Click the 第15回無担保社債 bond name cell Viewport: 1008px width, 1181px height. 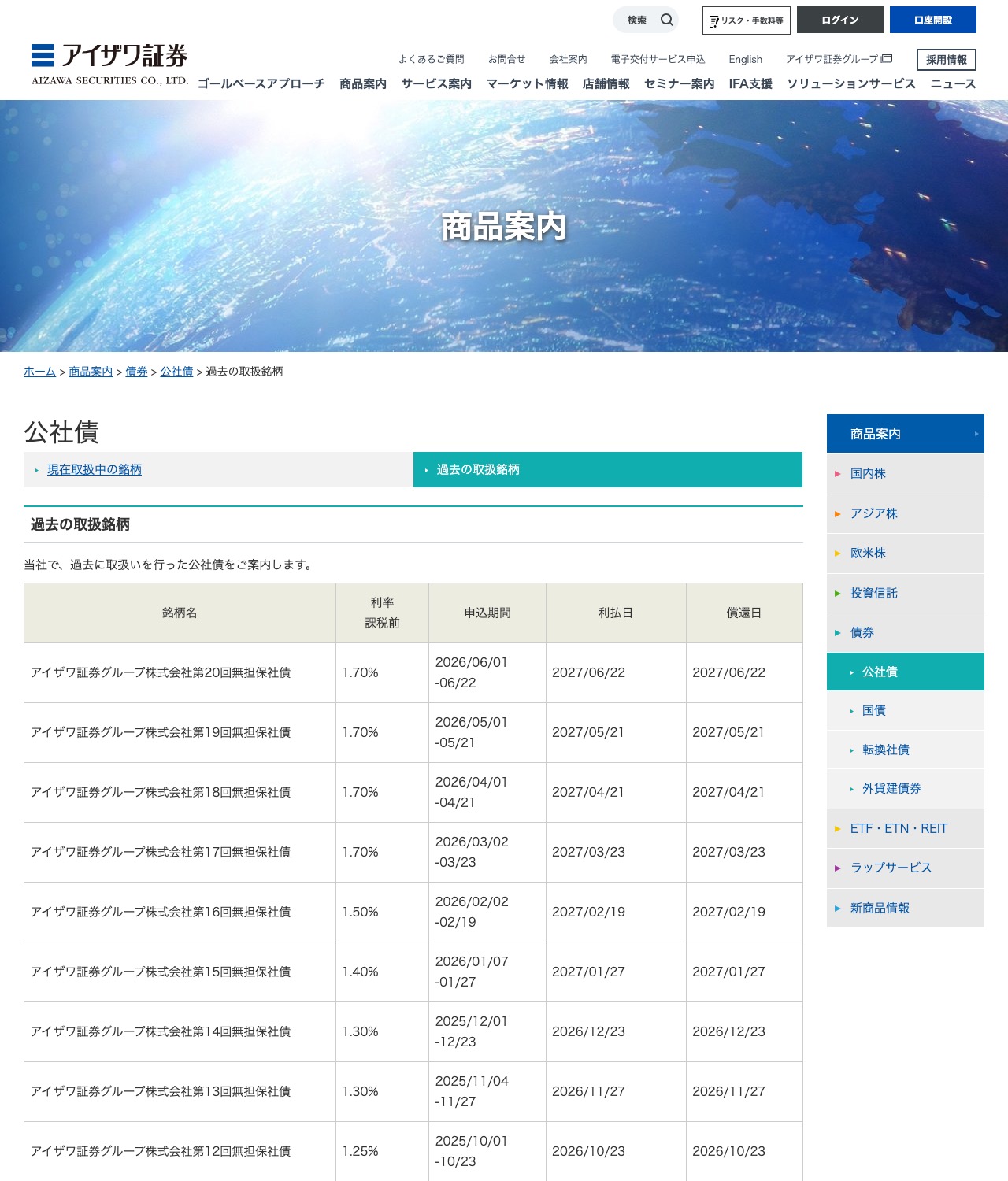pyautogui.click(x=180, y=972)
